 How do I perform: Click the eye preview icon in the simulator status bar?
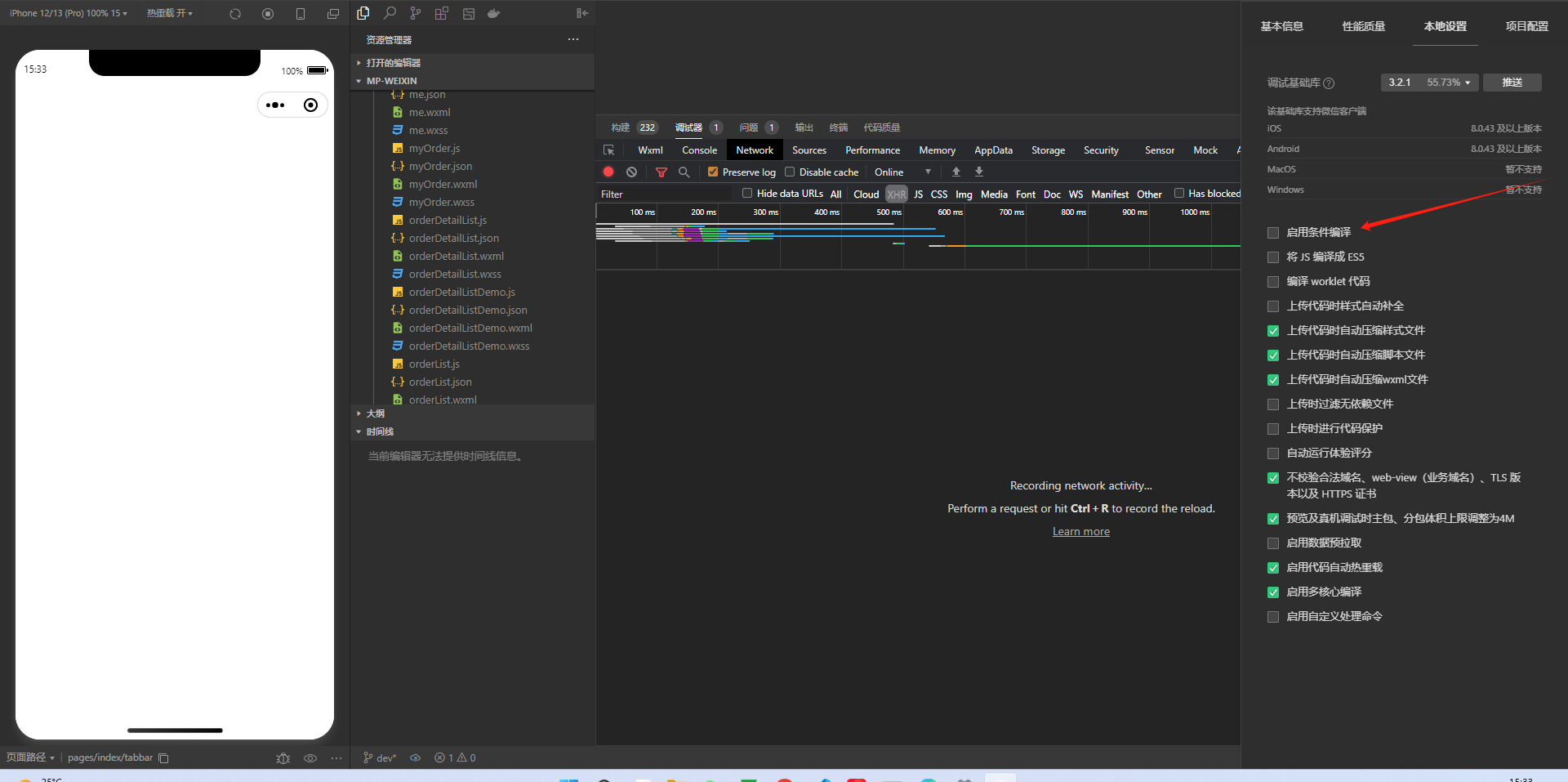310,758
